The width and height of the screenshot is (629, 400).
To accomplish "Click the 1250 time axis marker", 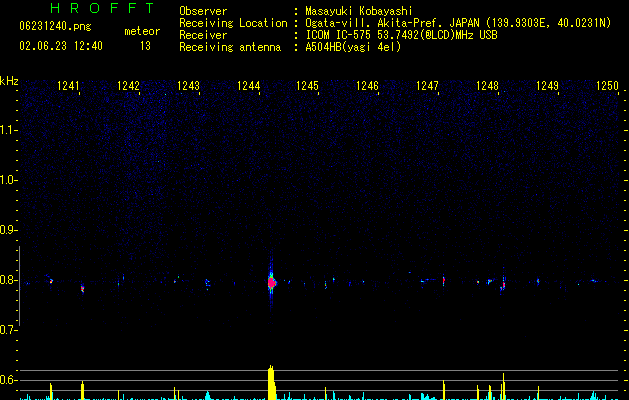I will (607, 86).
